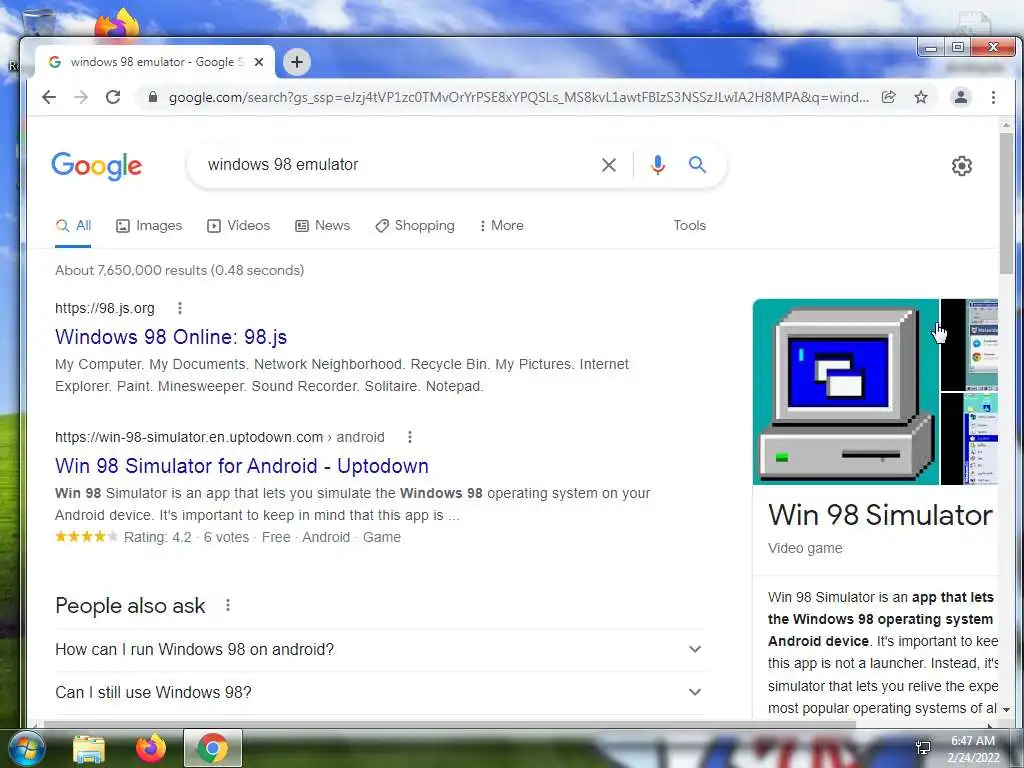1024x768 pixels.
Task: Click the padlock site info icon
Action: click(x=153, y=97)
